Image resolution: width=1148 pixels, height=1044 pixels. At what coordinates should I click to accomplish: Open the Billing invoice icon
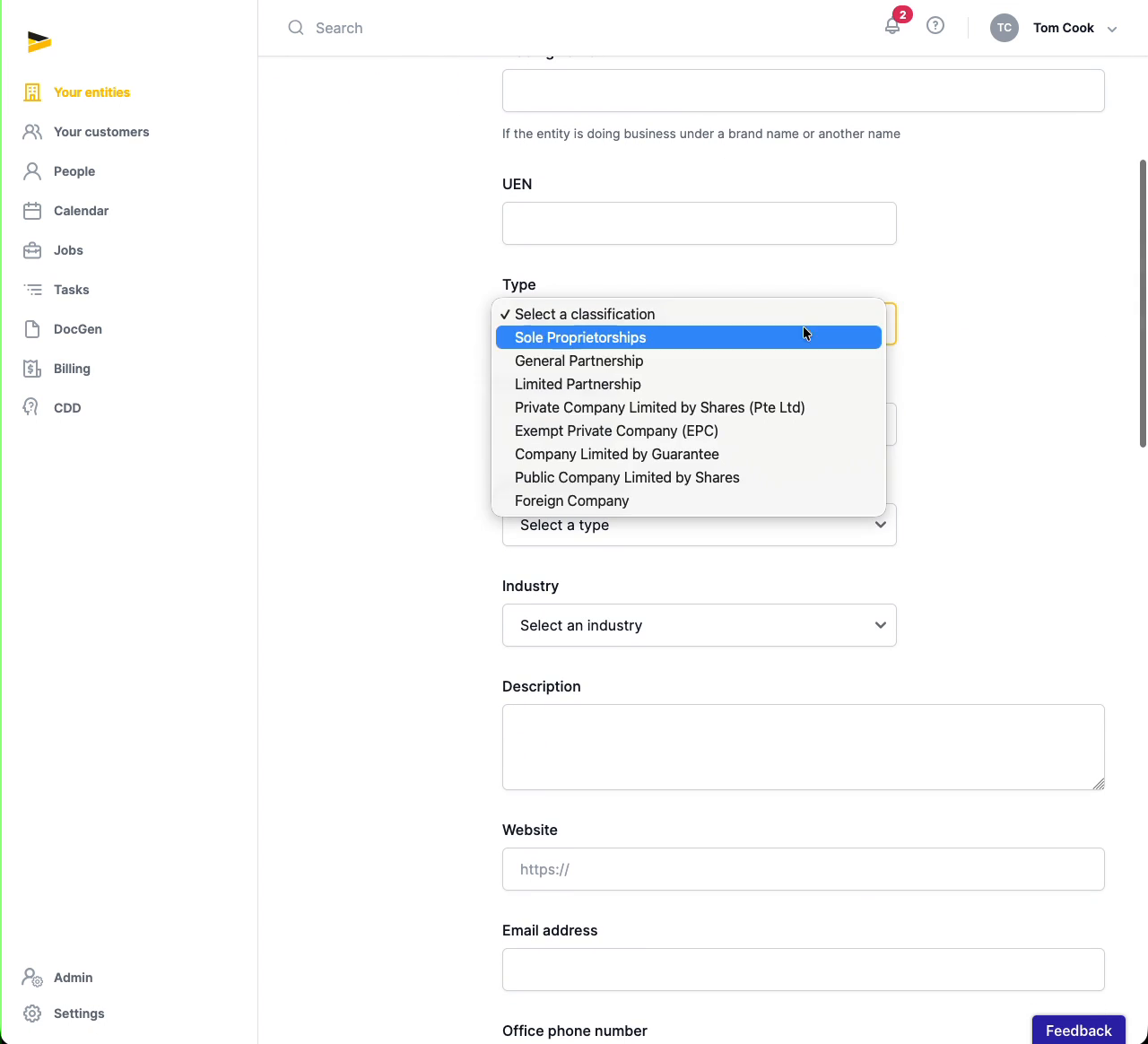coord(32,369)
